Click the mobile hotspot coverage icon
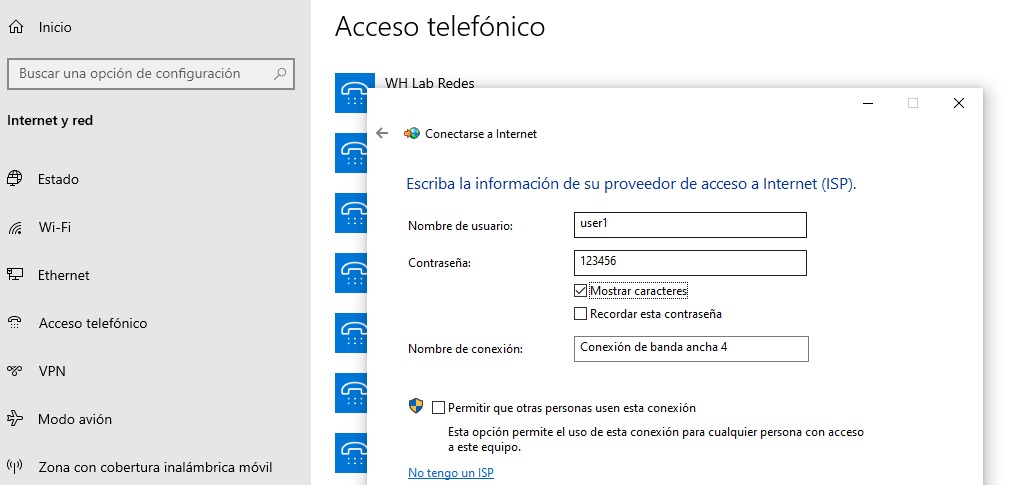 (15, 467)
